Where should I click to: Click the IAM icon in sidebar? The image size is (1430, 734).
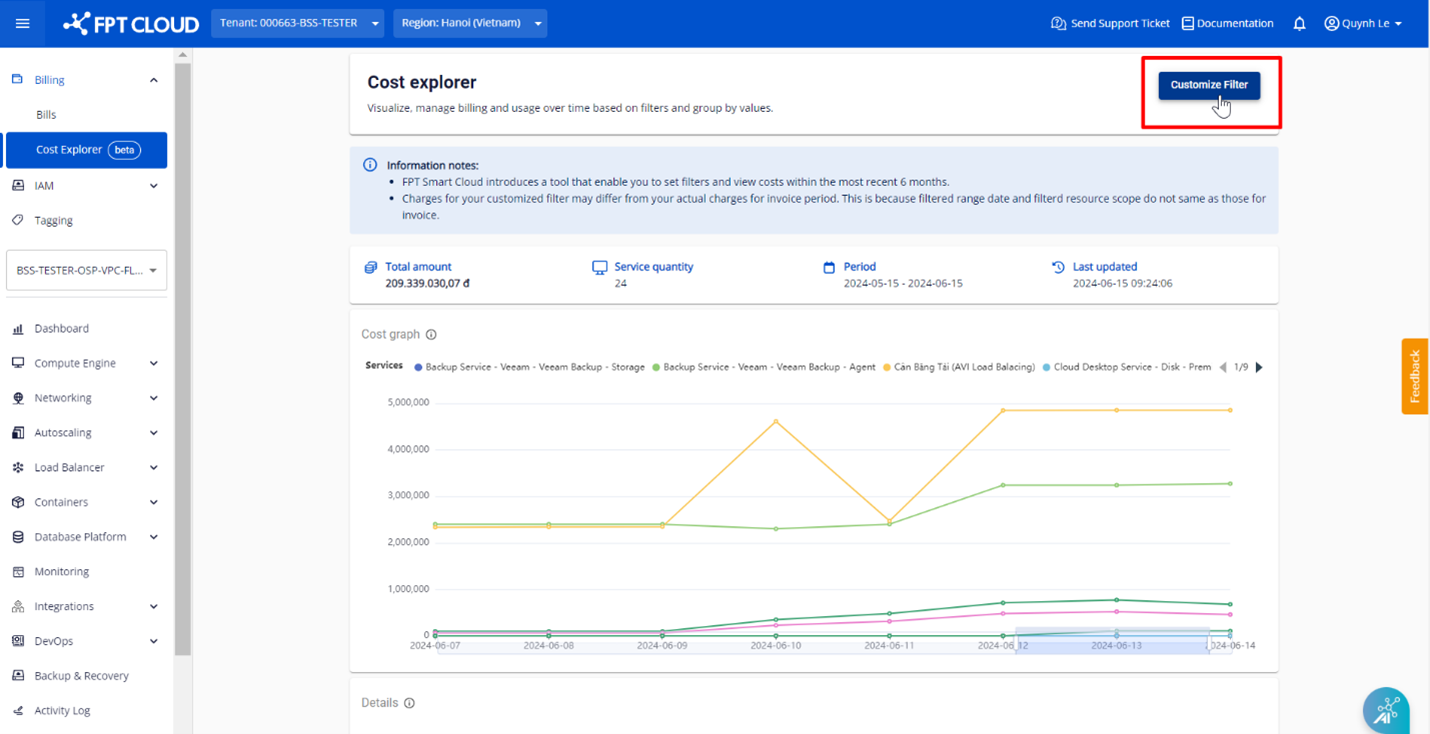pyautogui.click(x=17, y=186)
